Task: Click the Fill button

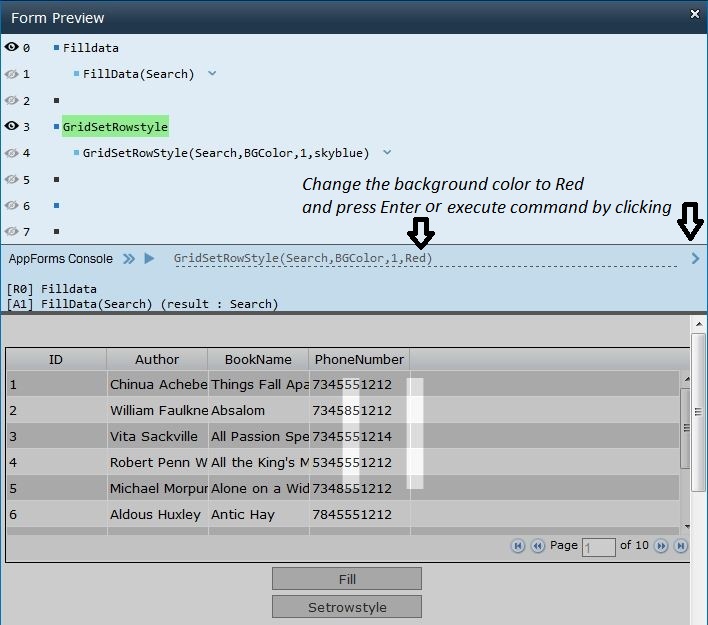Action: click(x=347, y=579)
